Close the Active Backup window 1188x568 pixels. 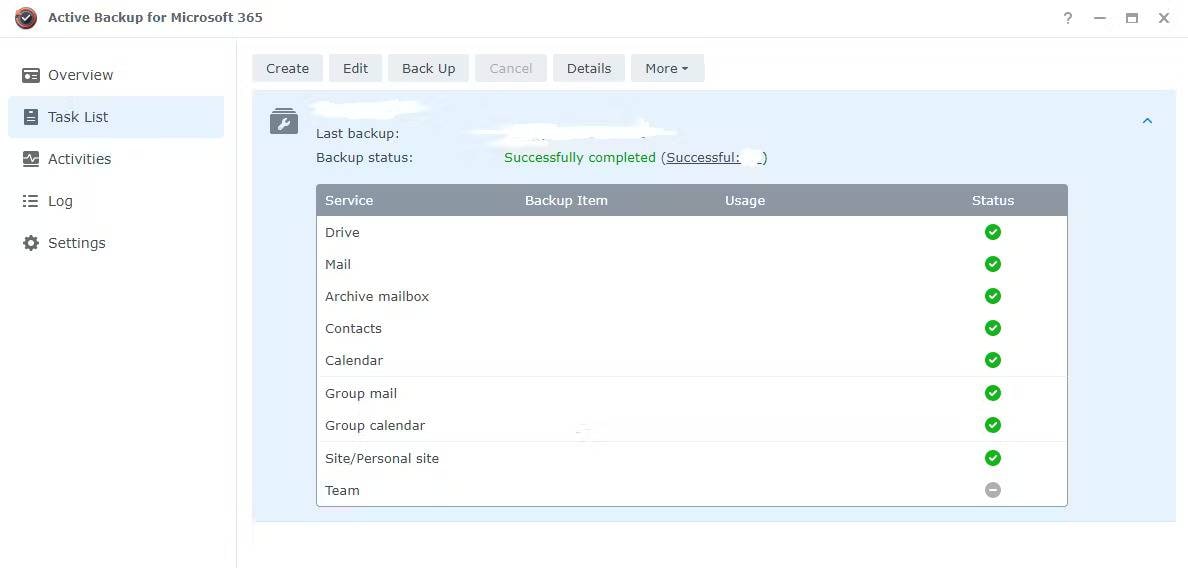(1164, 18)
